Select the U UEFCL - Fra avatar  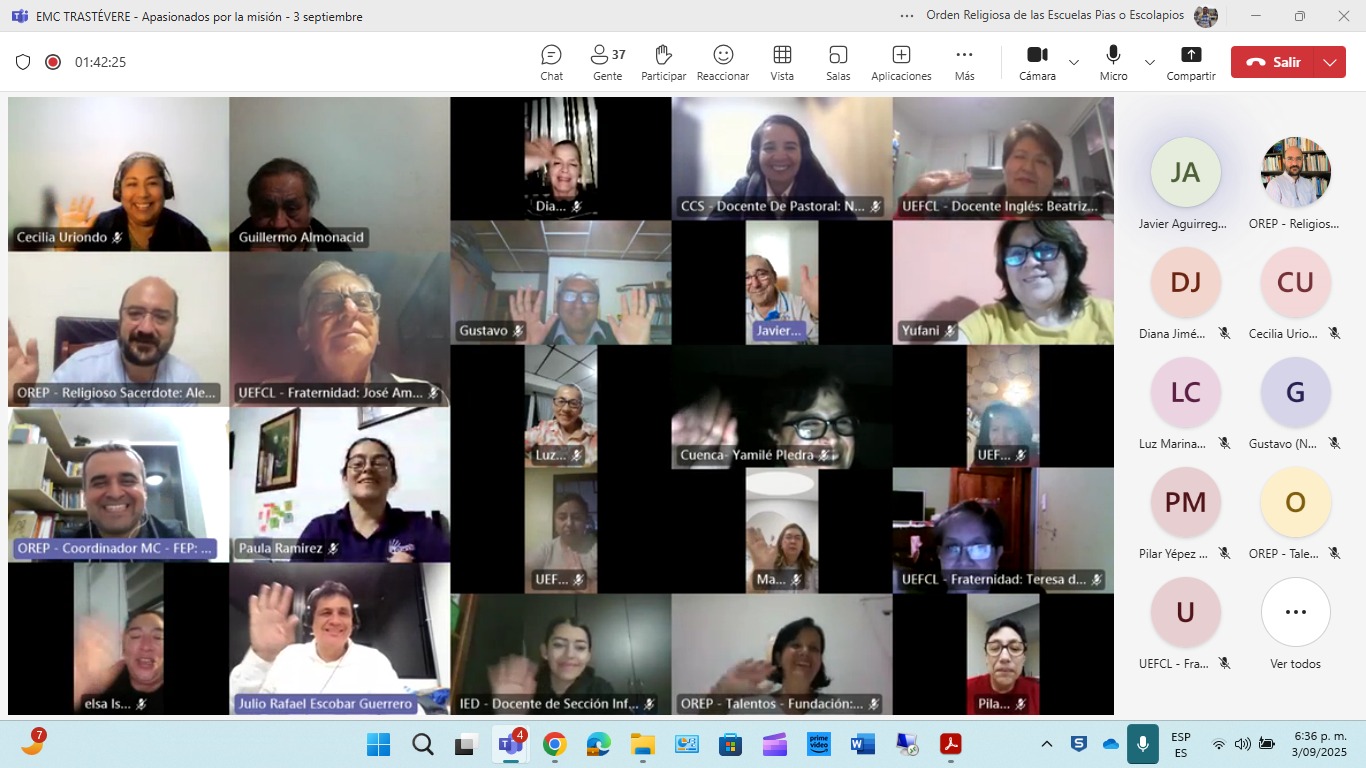1186,612
